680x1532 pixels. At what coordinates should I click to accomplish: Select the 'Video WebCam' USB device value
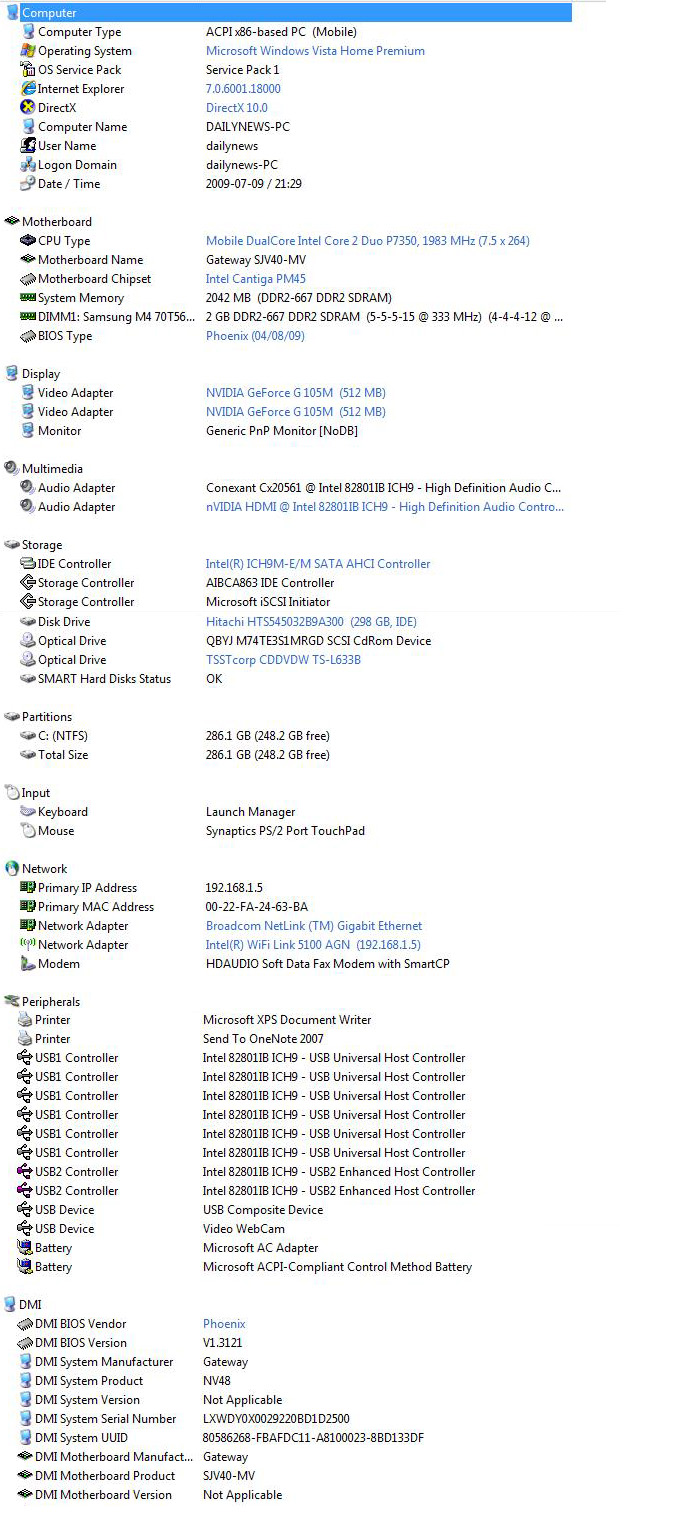244,1229
